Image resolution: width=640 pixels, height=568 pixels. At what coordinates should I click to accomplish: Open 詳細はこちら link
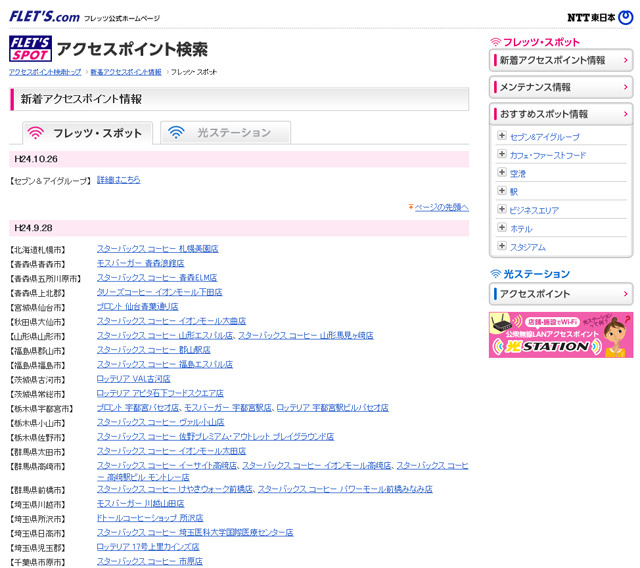(x=118, y=180)
